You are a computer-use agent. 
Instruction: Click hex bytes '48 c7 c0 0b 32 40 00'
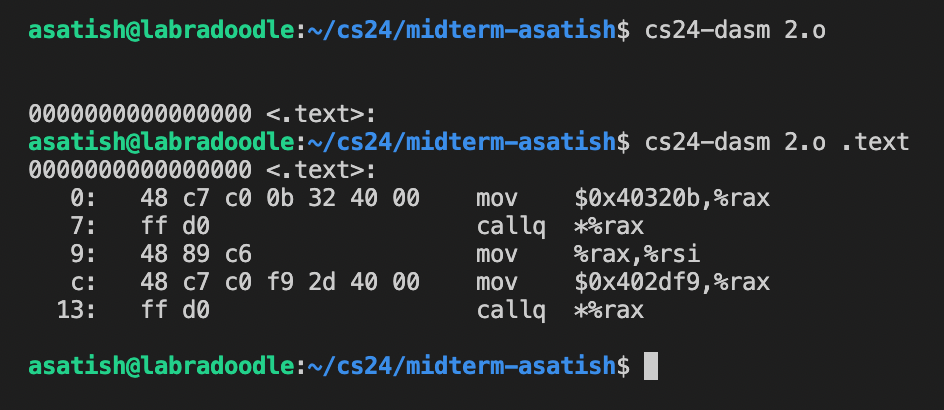coord(278,198)
